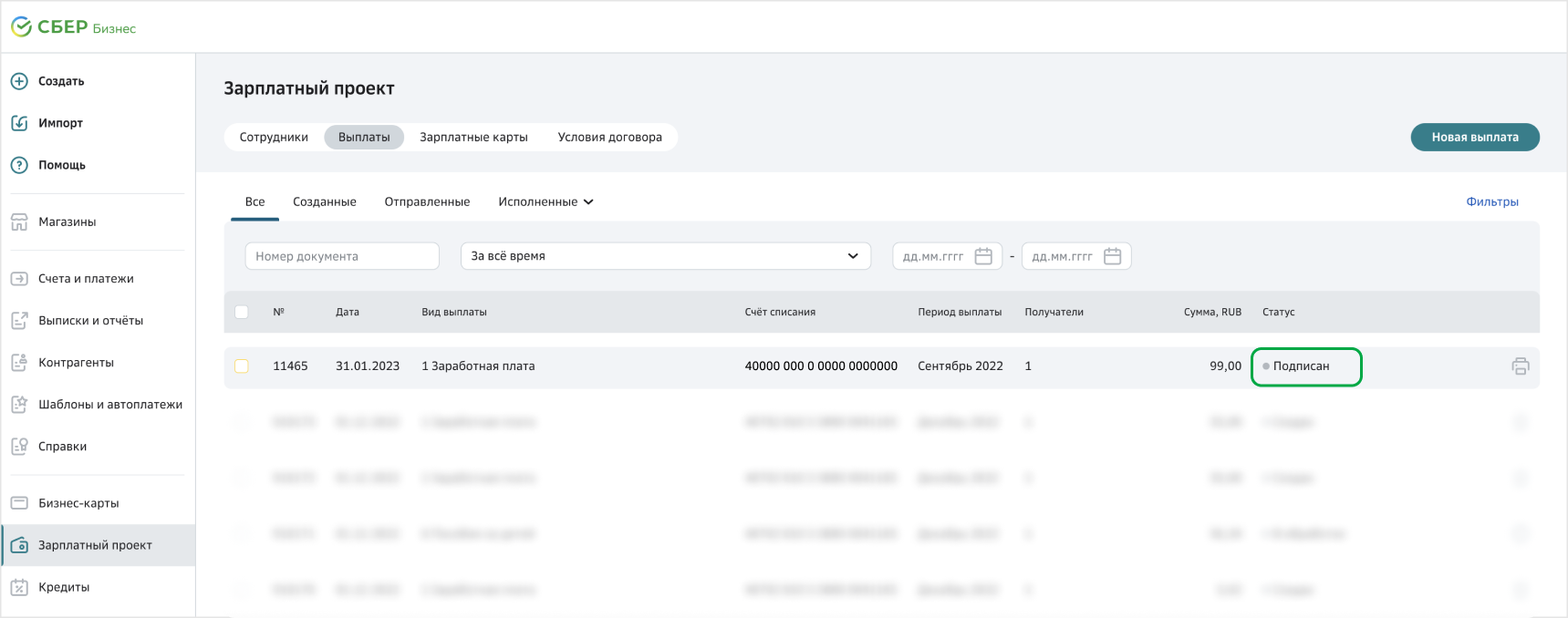Expand the Исполненные dropdown tab
This screenshot has height=618, width=1568.
click(x=545, y=202)
